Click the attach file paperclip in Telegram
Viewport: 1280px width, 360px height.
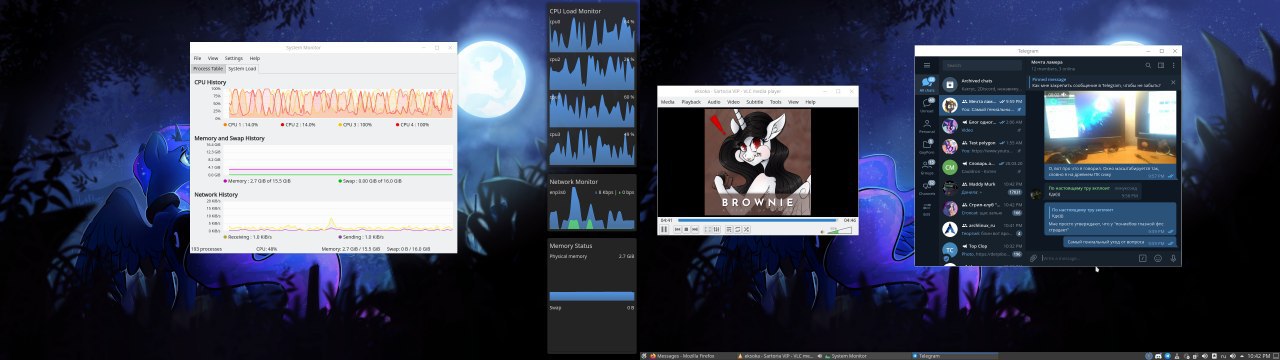coord(1033,258)
